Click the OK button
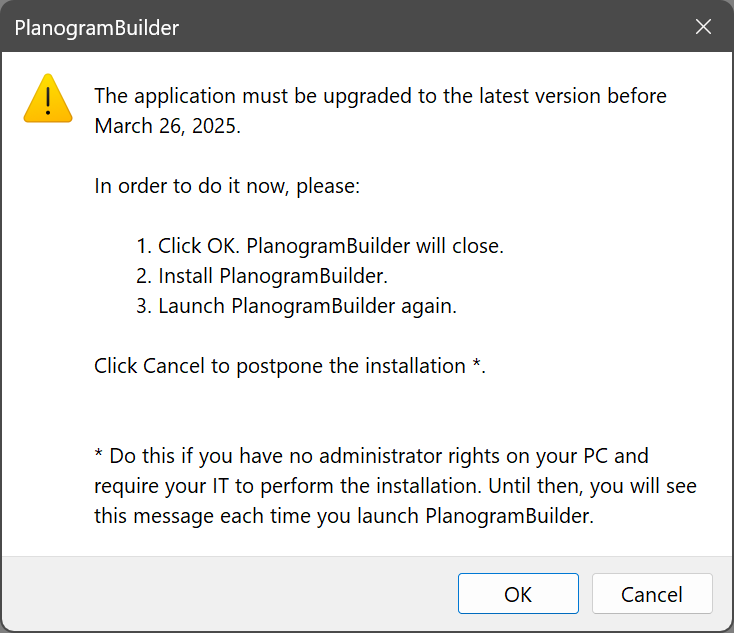Image resolution: width=734 pixels, height=633 pixels. (518, 594)
